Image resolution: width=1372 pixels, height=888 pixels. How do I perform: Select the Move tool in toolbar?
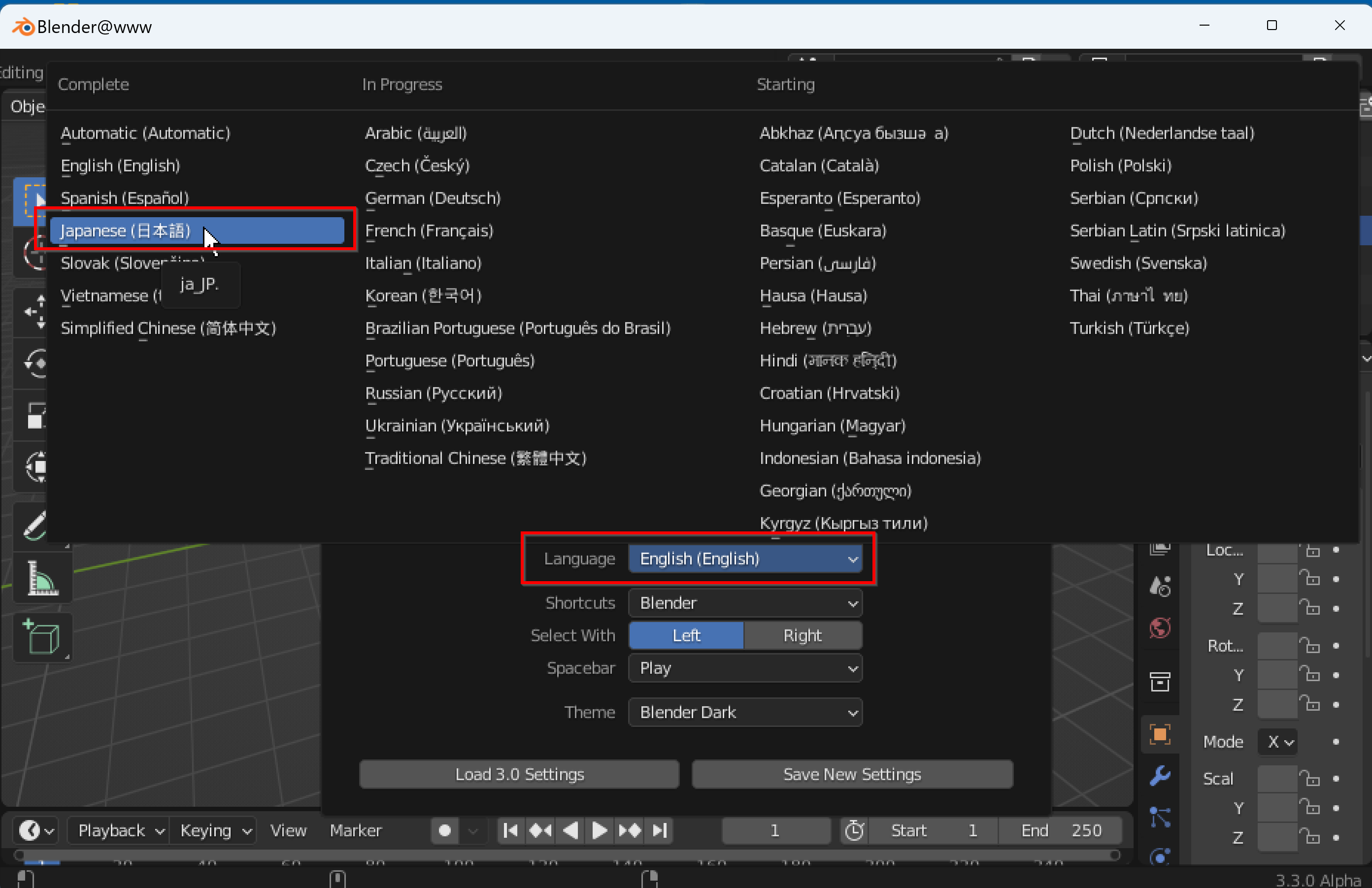34,312
